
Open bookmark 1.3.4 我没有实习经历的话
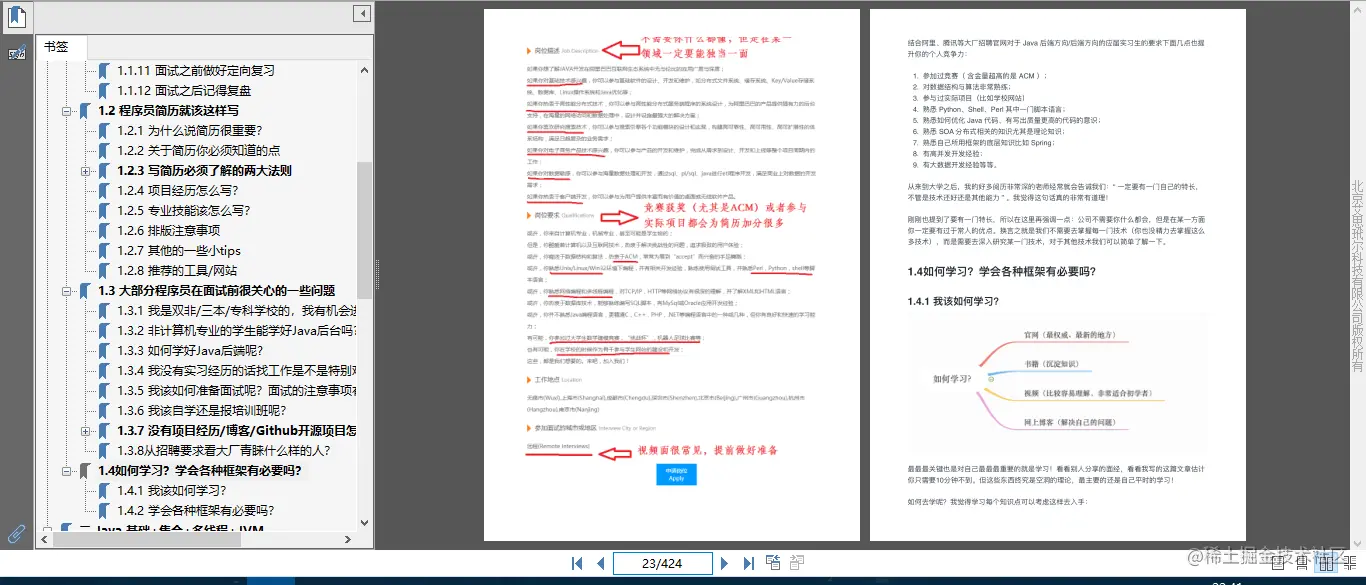pos(236,371)
